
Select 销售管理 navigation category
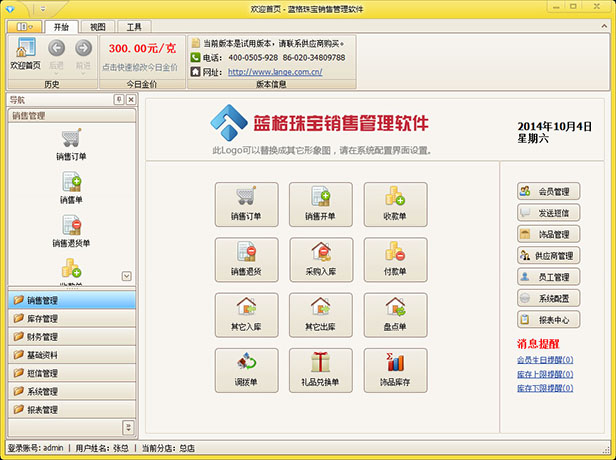72,300
